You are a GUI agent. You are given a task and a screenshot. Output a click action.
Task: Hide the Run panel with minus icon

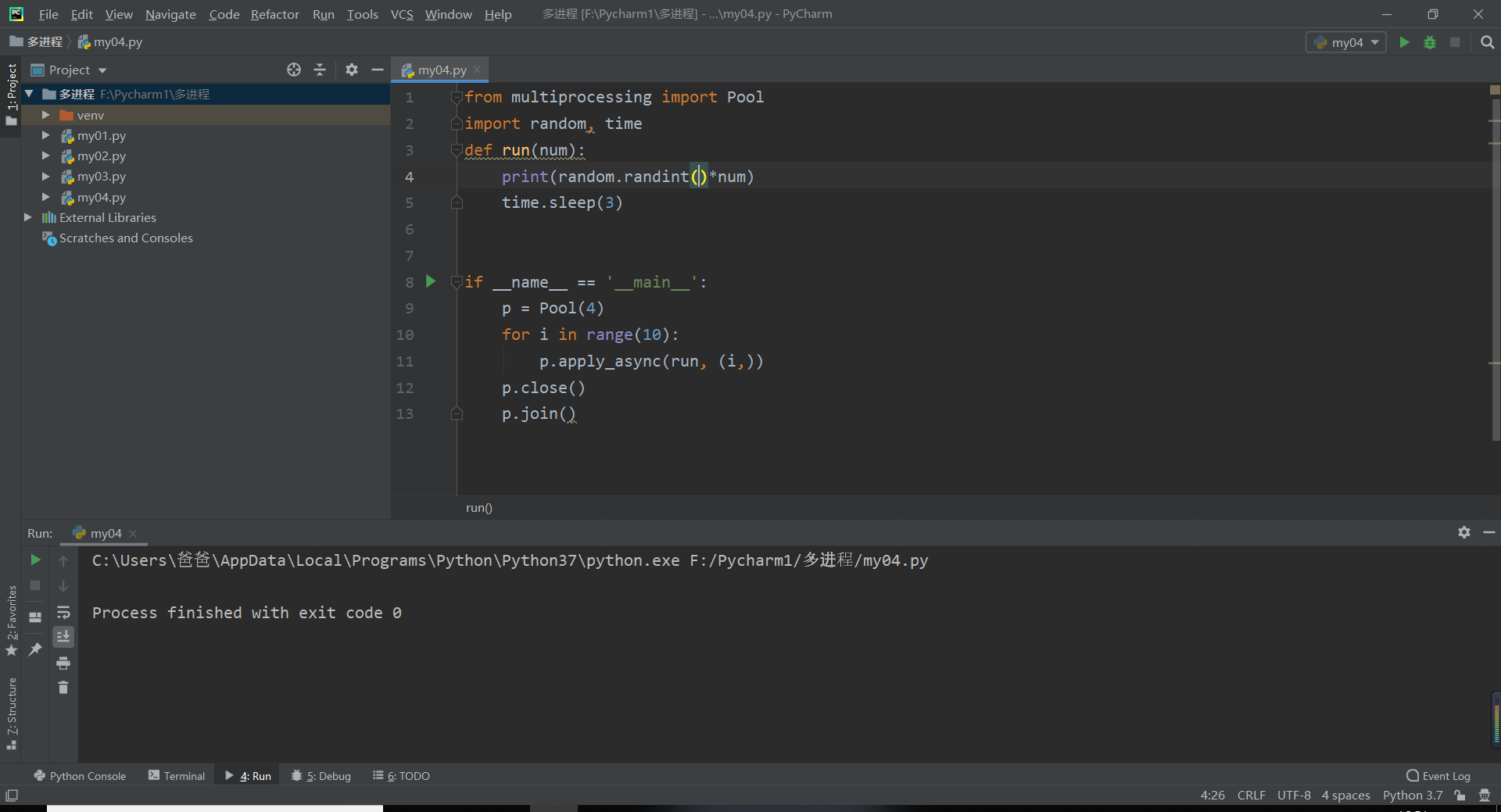point(1489,532)
